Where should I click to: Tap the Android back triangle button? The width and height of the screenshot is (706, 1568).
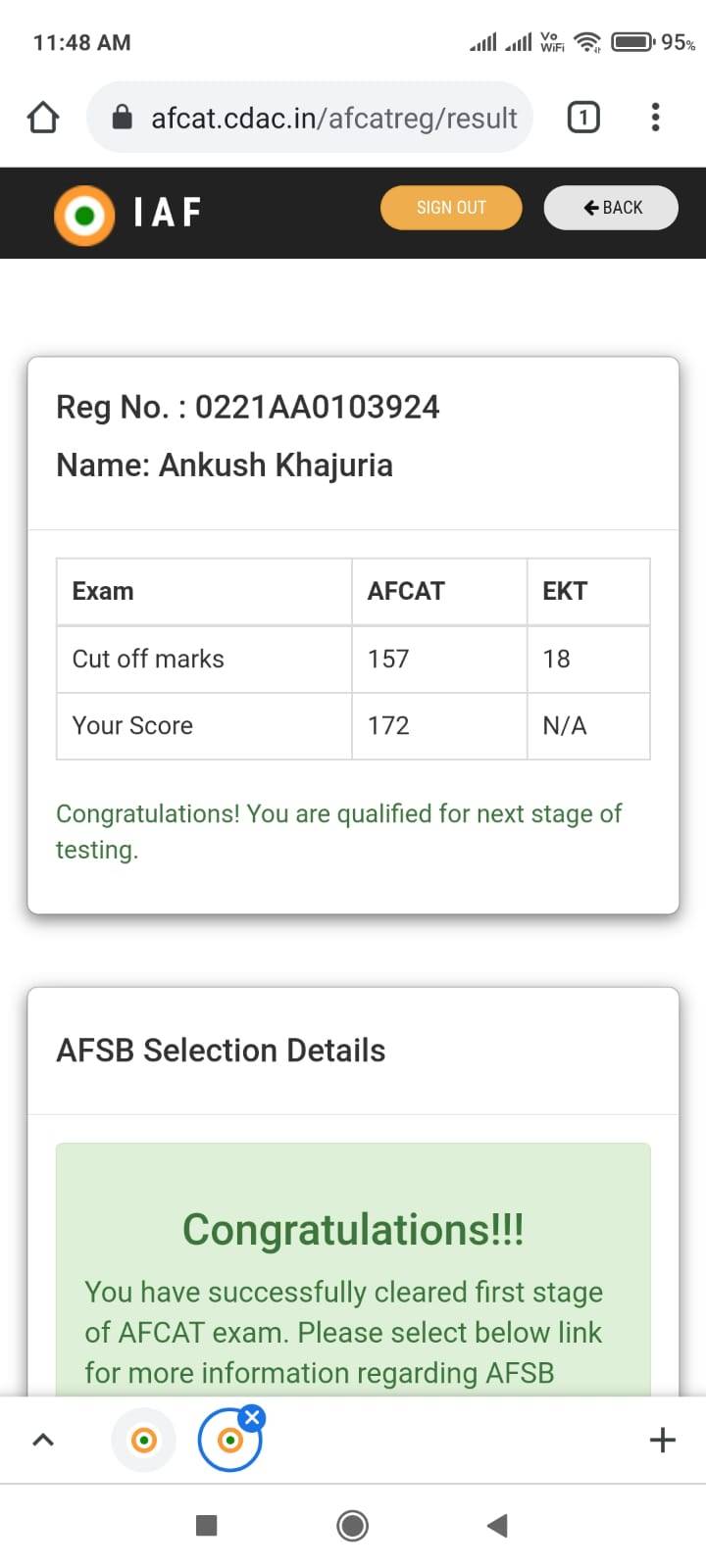pos(497,1525)
